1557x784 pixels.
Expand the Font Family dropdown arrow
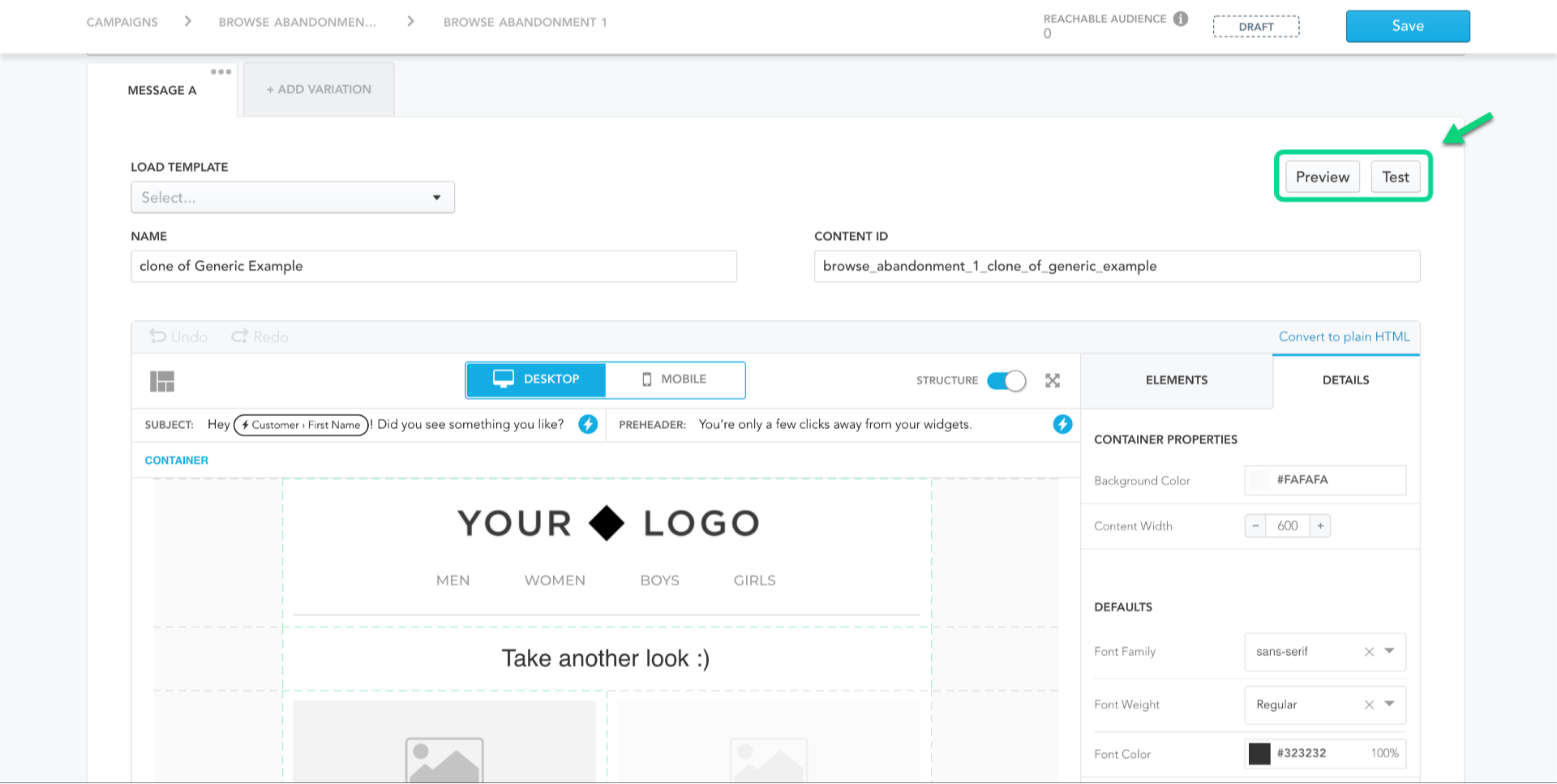click(1389, 651)
